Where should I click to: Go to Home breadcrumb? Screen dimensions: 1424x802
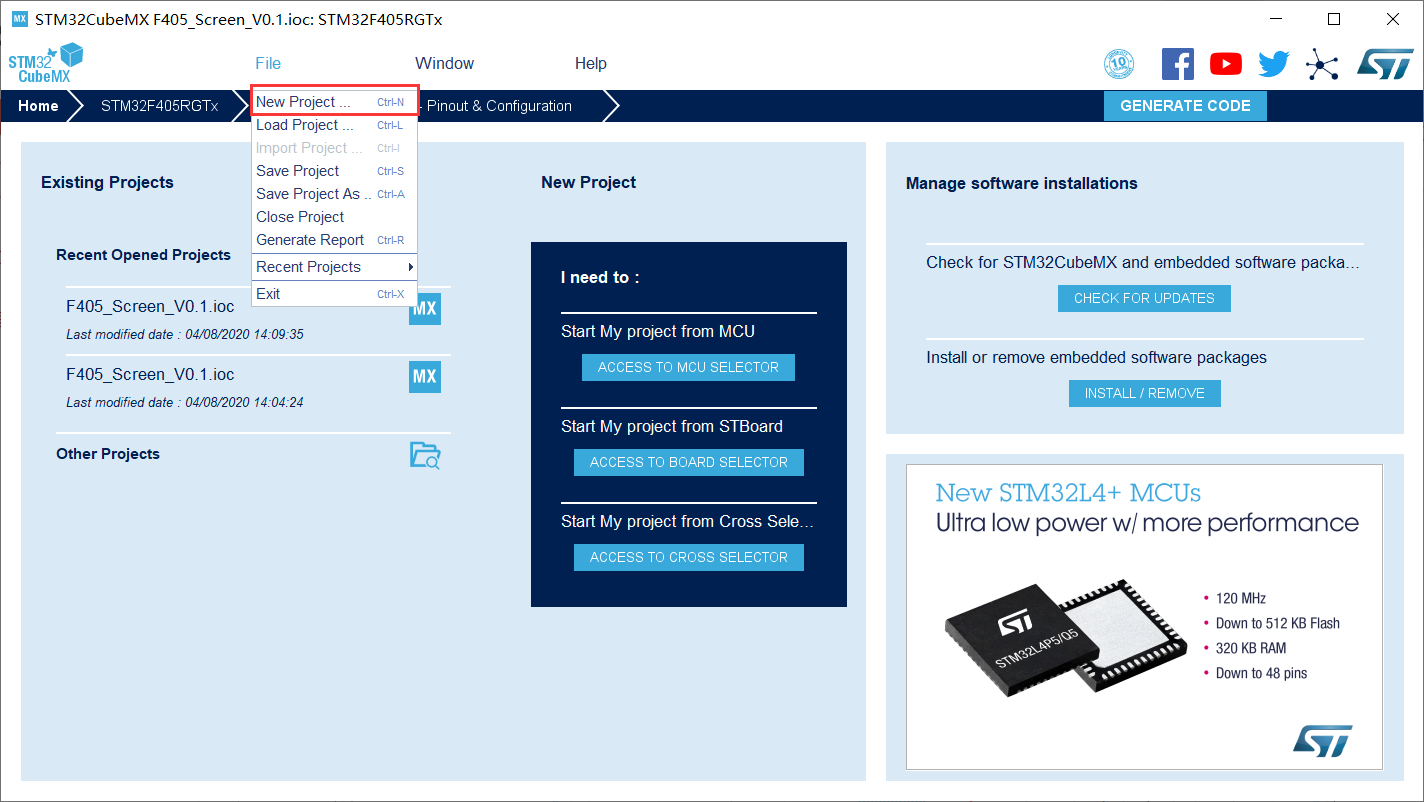(38, 106)
